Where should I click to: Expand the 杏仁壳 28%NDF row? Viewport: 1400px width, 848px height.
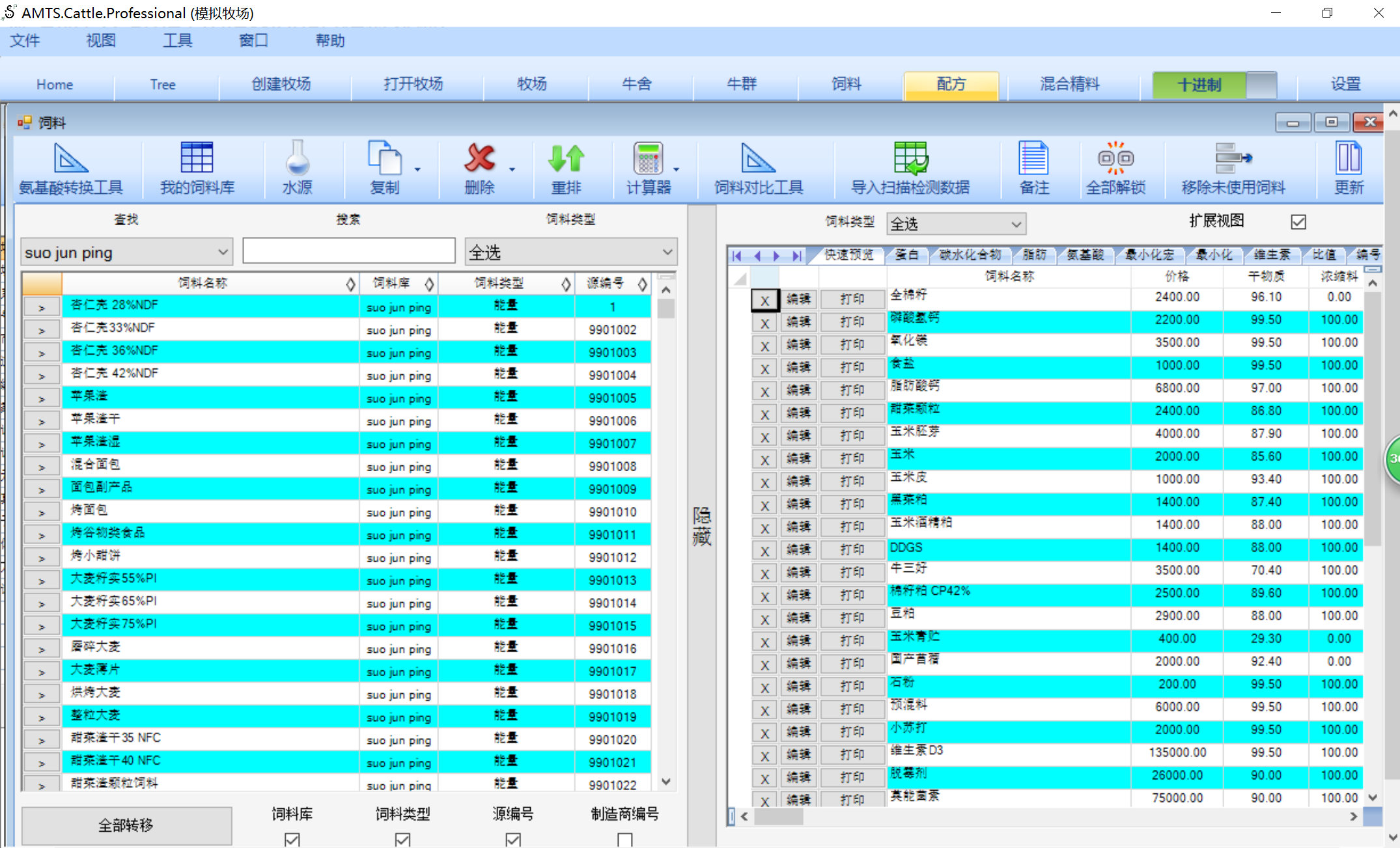42,307
